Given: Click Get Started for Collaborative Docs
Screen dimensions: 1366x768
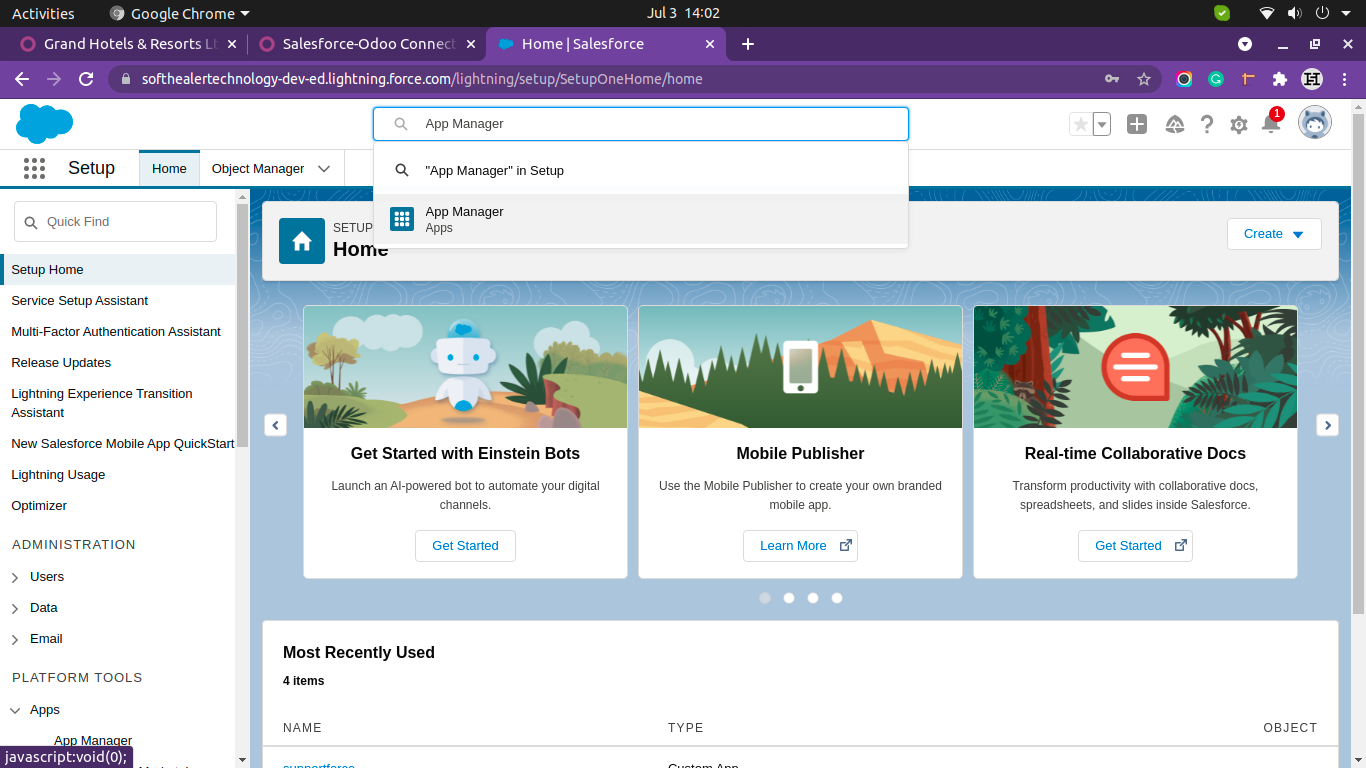Looking at the screenshot, I should coord(1135,546).
